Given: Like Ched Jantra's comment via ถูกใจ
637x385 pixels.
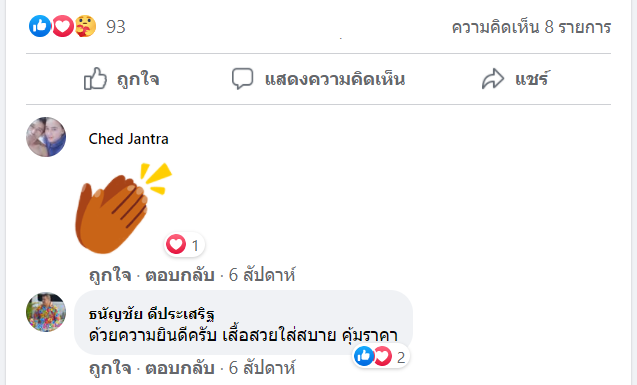Looking at the screenshot, I should (x=110, y=275).
